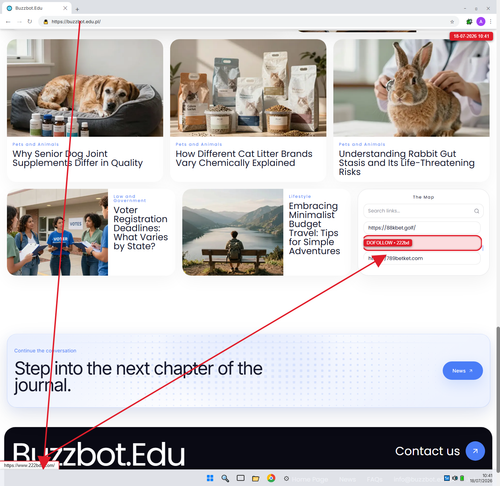Screen dimensions: 500x486
Task: Bookmark this page with the star icon
Action: point(452,22)
